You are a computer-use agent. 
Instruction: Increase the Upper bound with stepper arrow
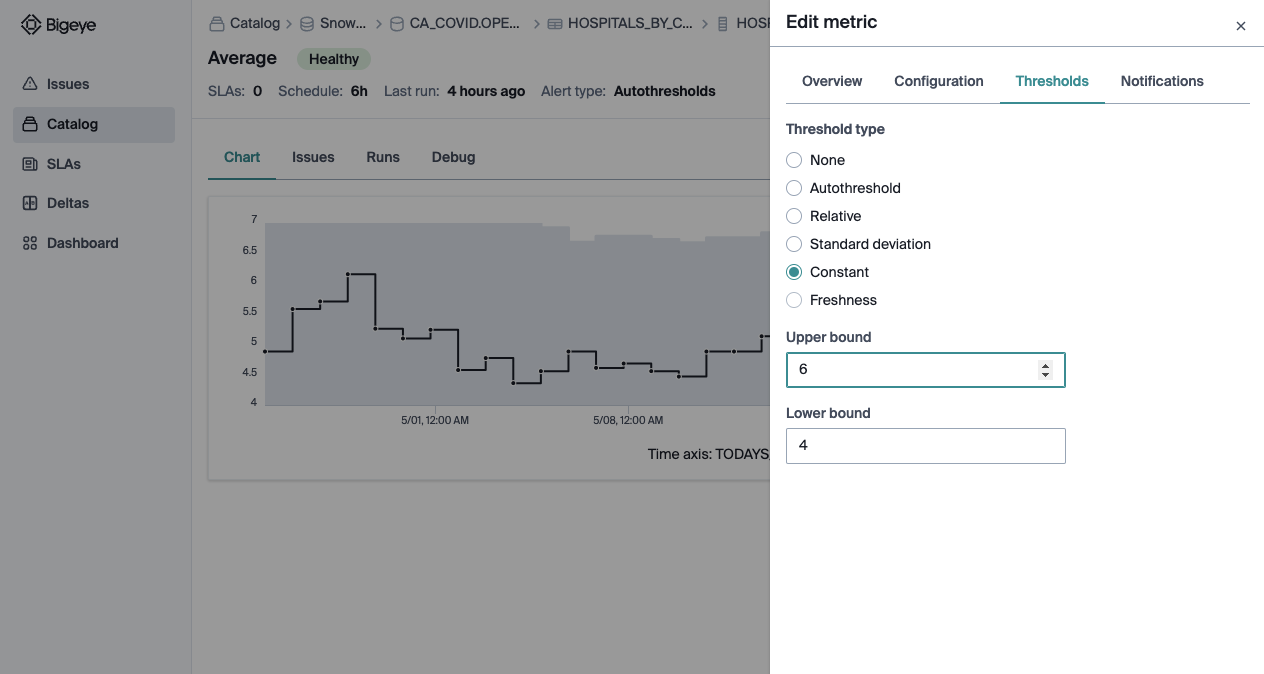pos(1045,366)
